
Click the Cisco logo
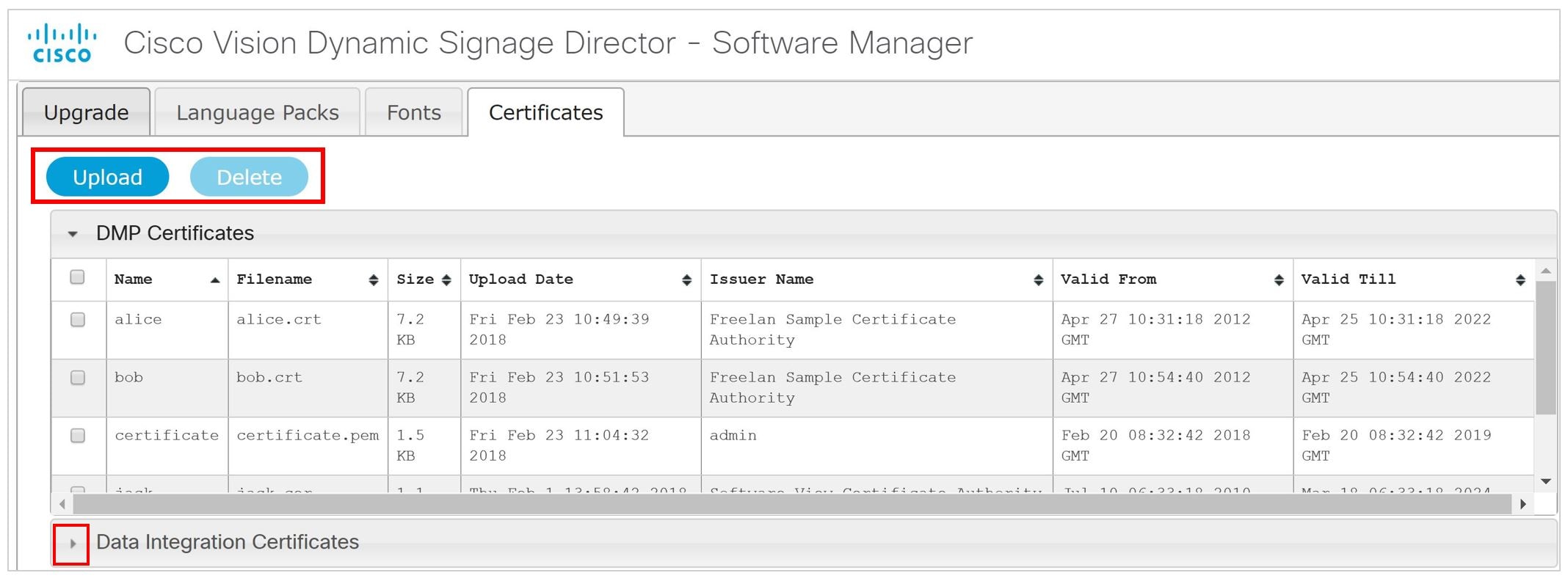tap(62, 43)
